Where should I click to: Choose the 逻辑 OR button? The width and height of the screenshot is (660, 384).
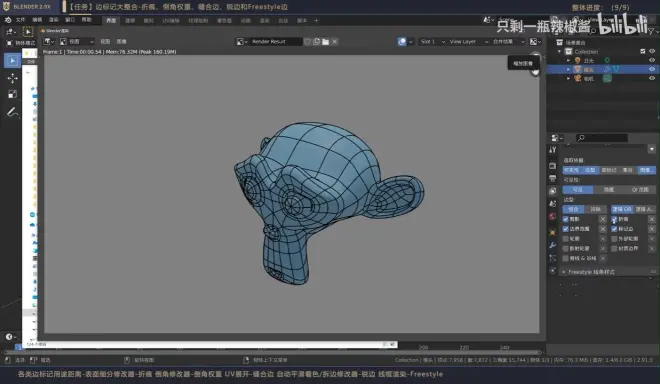[x=622, y=209]
